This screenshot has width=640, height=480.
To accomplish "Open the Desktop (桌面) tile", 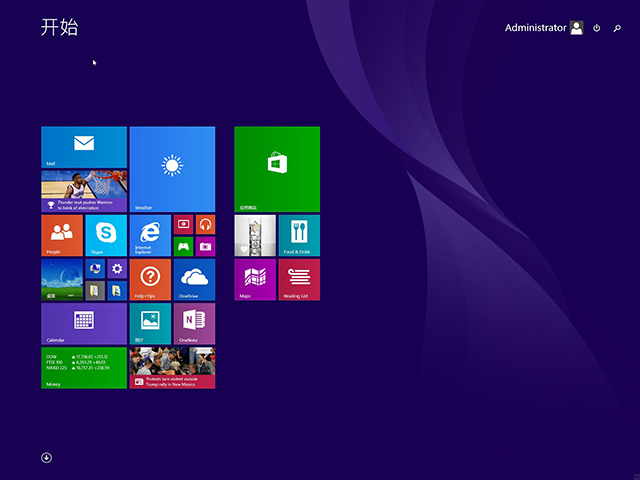I will [x=62, y=280].
